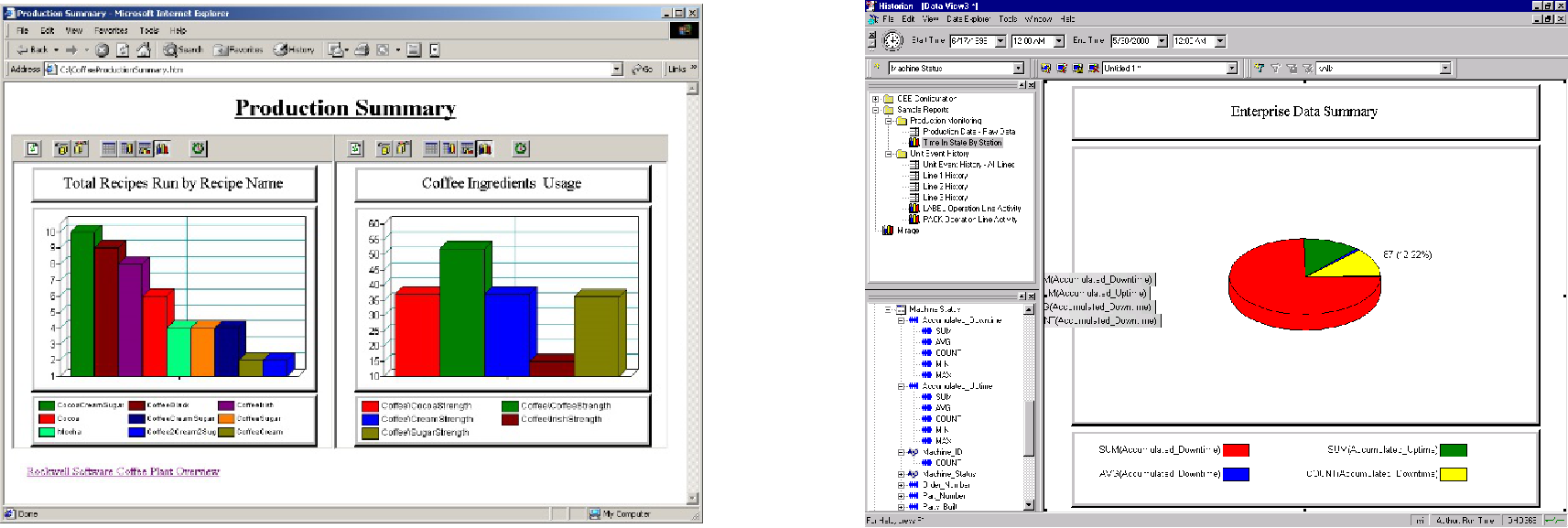This screenshot has height=528, width=1568.
Task: Click the red SUM(Accumulated_Downtime) legend swatch
Action: point(1235,450)
